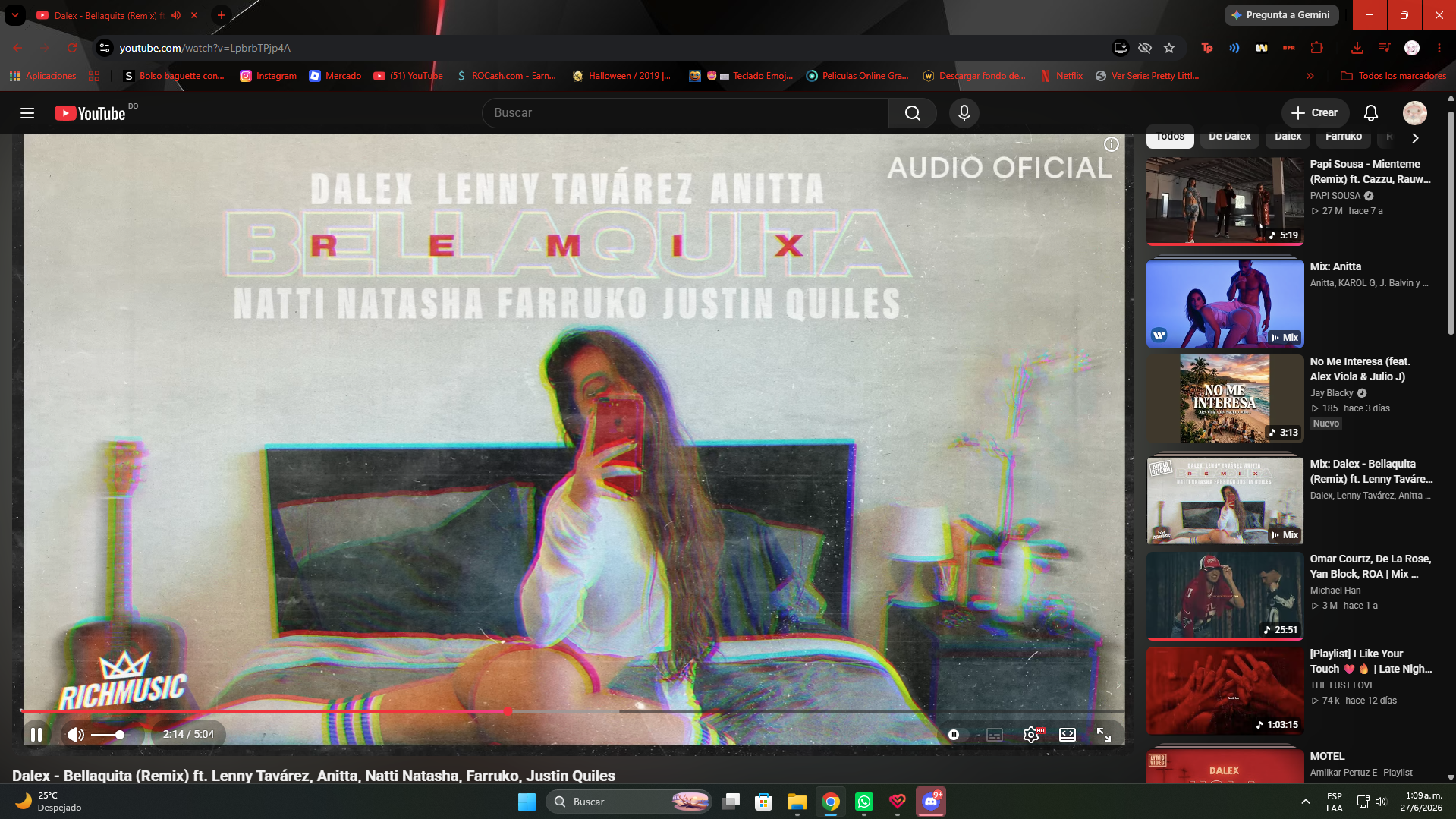Open the Netflix bookmark
Image resolution: width=1456 pixels, height=819 pixels.
[x=1061, y=76]
